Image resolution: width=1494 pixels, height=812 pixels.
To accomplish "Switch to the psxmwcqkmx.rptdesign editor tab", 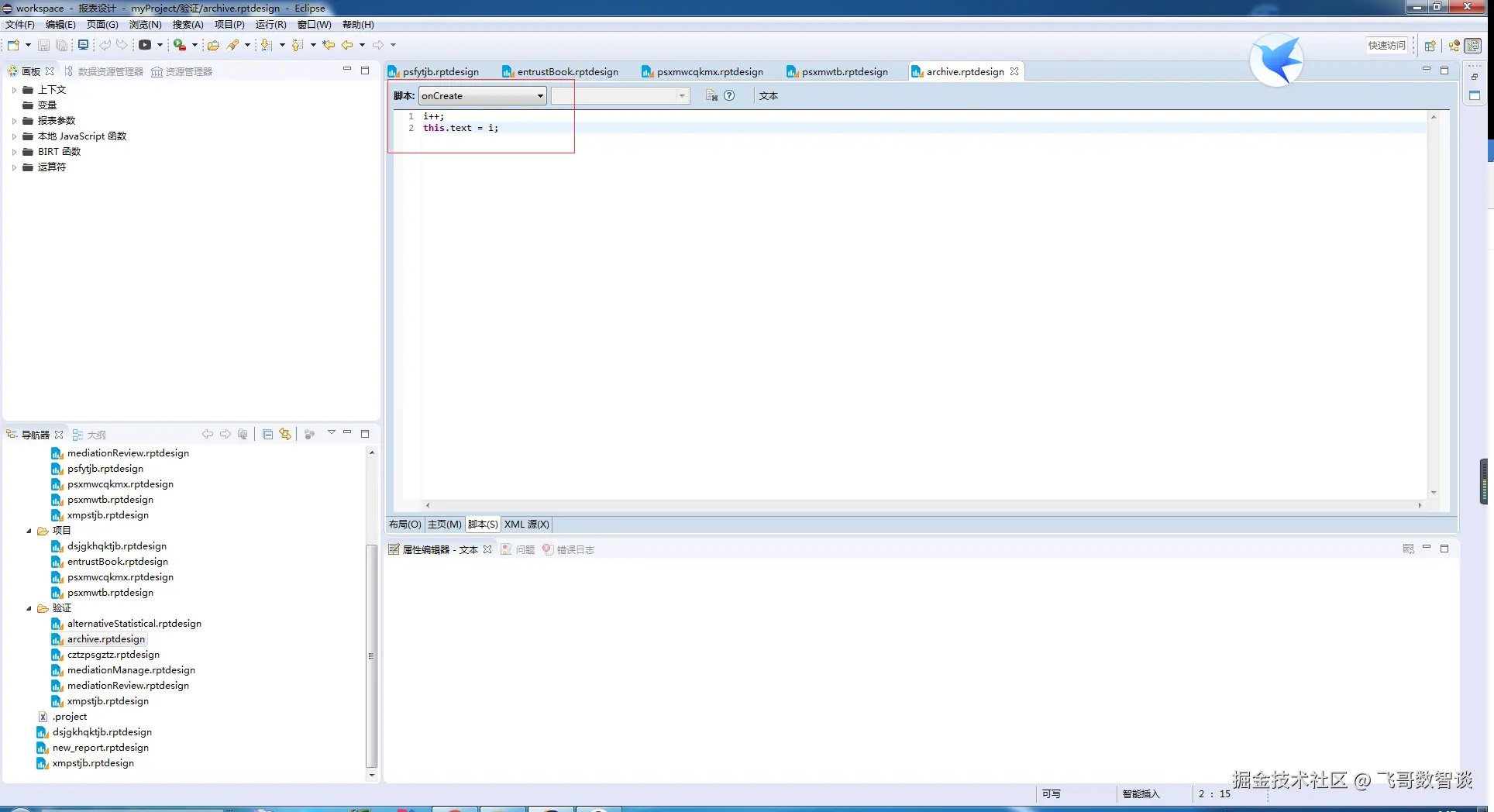I will coord(702,71).
